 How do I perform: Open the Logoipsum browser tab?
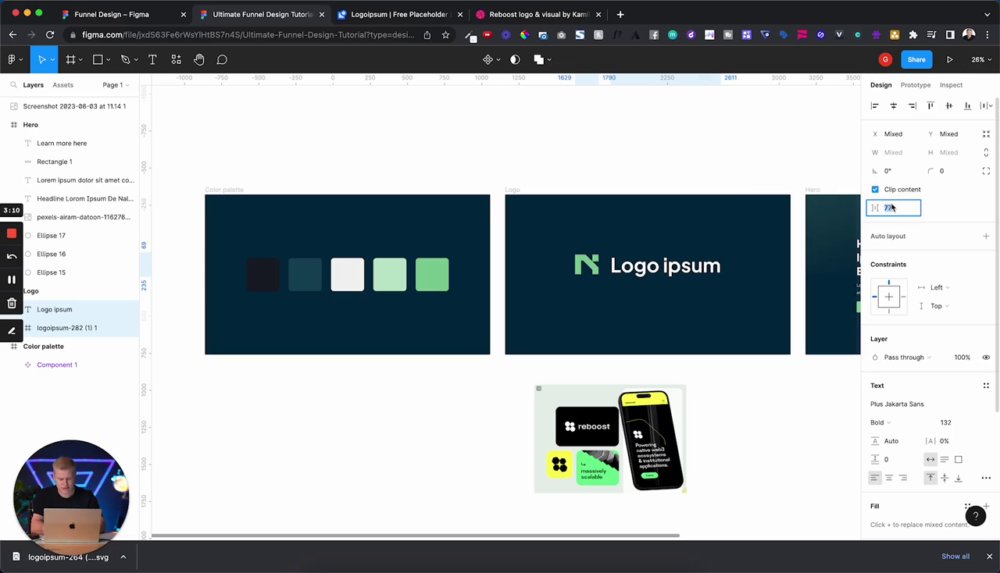pos(400,14)
